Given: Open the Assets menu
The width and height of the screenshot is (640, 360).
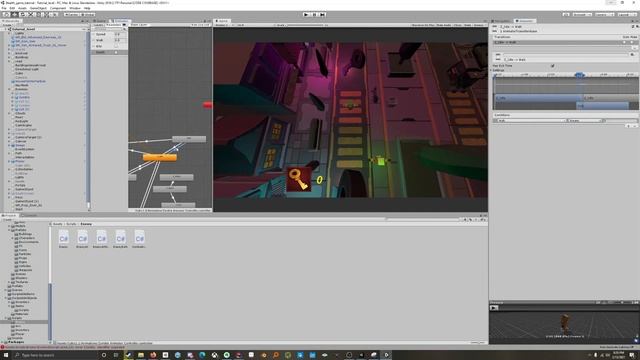Looking at the screenshot, I should click(x=22, y=8).
